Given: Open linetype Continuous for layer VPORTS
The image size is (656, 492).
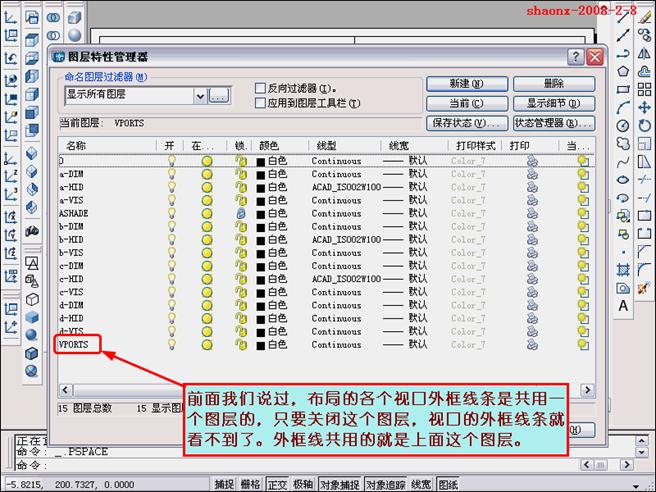Looking at the screenshot, I should 336,345.
